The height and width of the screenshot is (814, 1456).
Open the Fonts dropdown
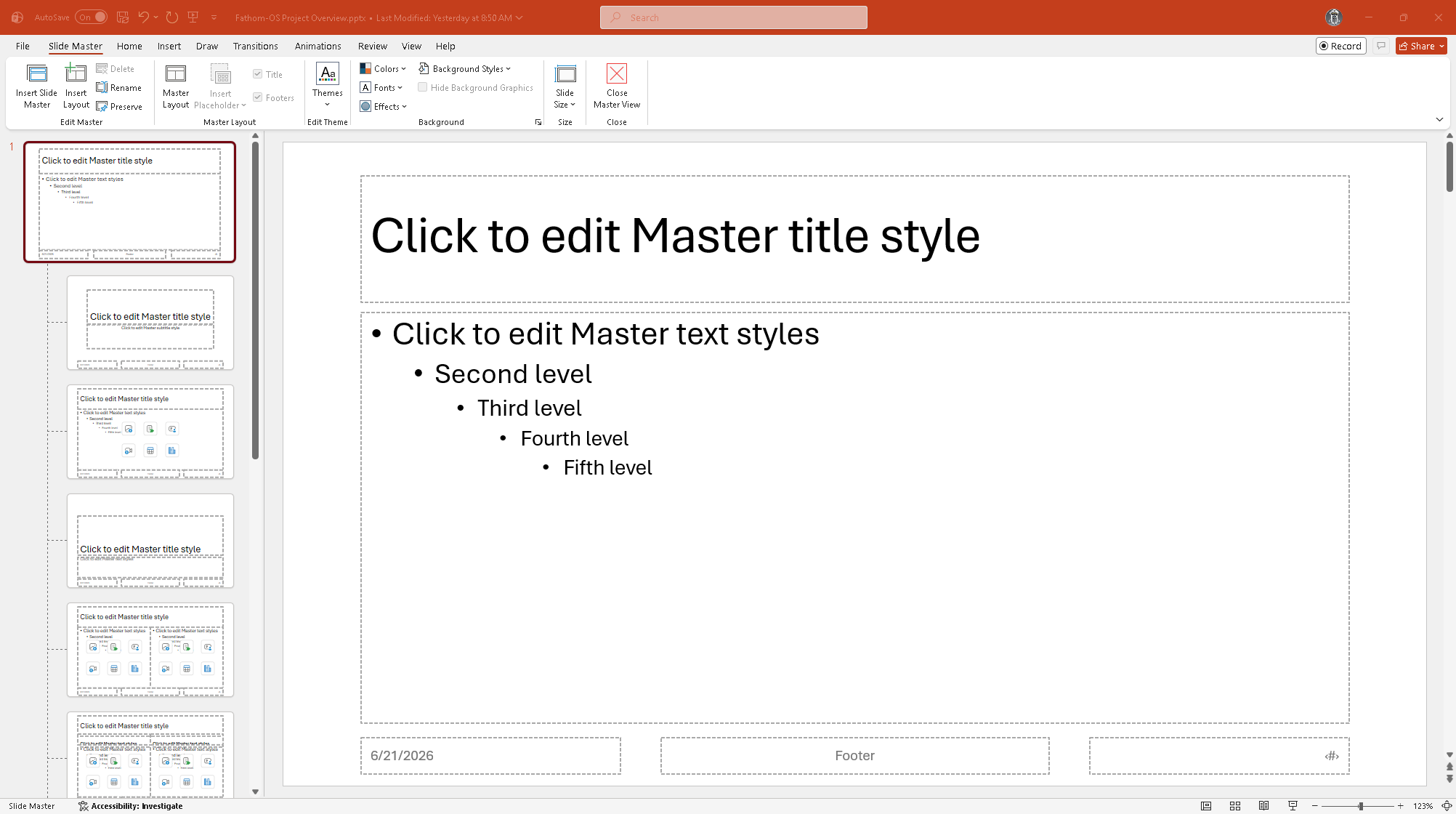pos(381,87)
